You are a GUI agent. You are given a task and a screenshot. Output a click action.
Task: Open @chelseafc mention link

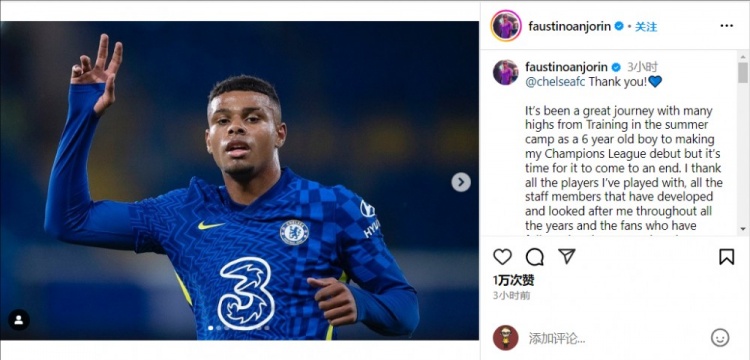[555, 82]
